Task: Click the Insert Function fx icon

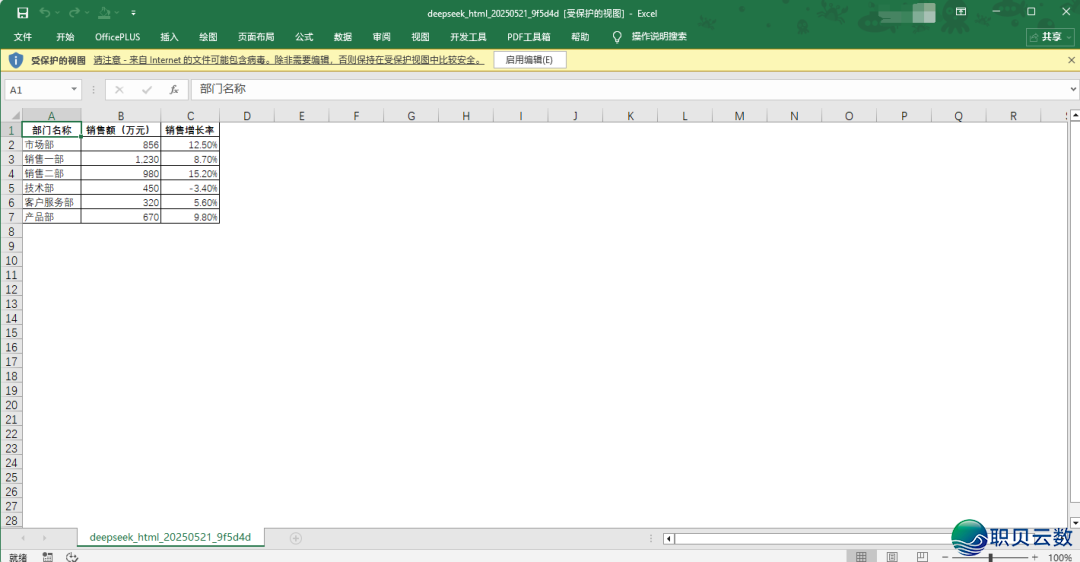Action: click(x=174, y=90)
